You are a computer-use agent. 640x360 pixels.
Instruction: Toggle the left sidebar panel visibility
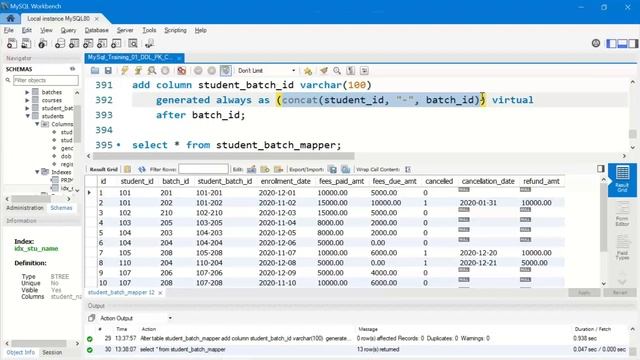click(611, 43)
